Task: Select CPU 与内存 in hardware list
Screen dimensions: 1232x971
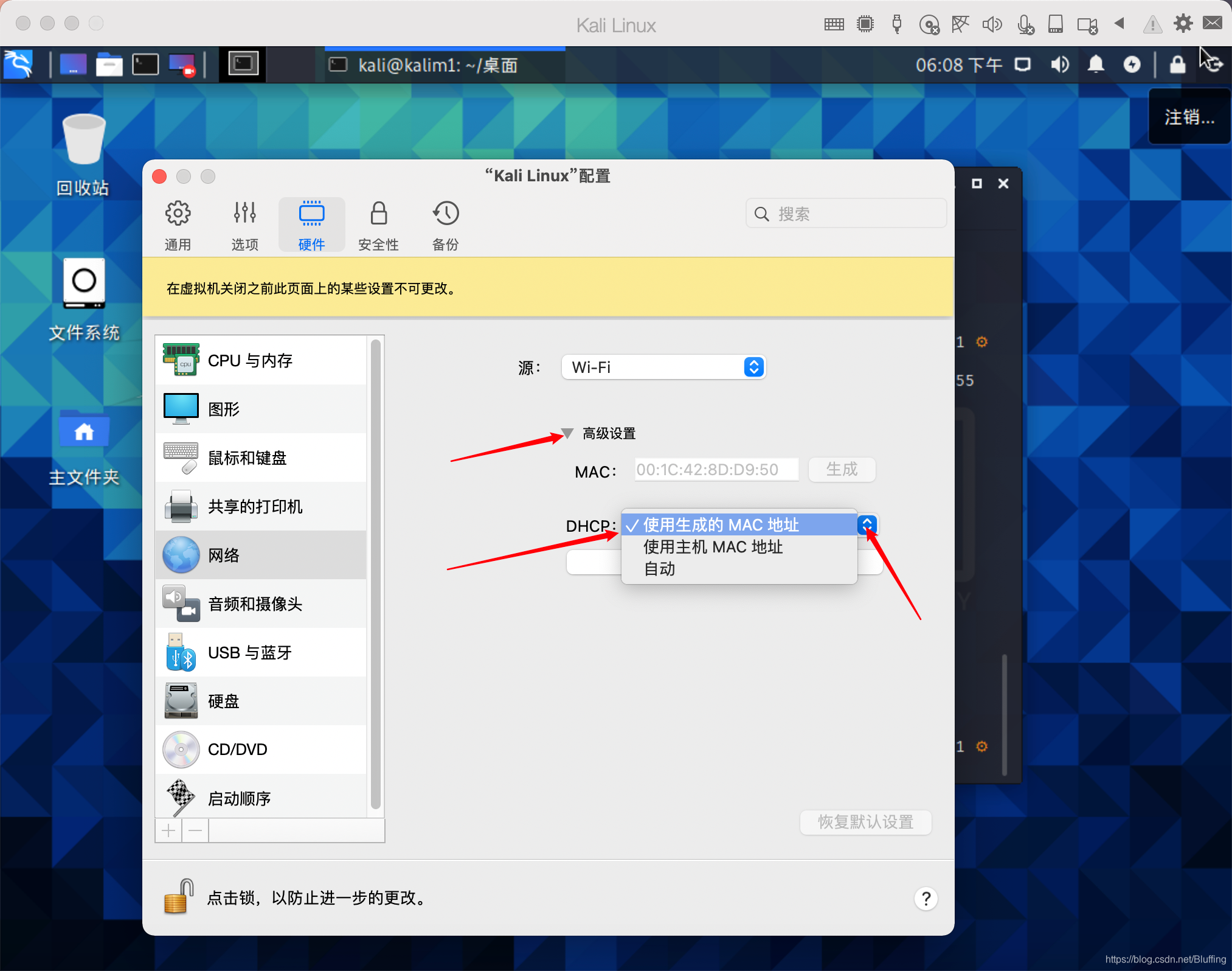Action: pos(261,360)
